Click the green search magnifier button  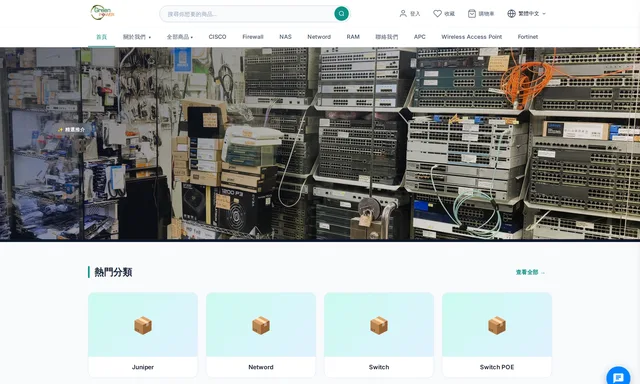coord(341,13)
